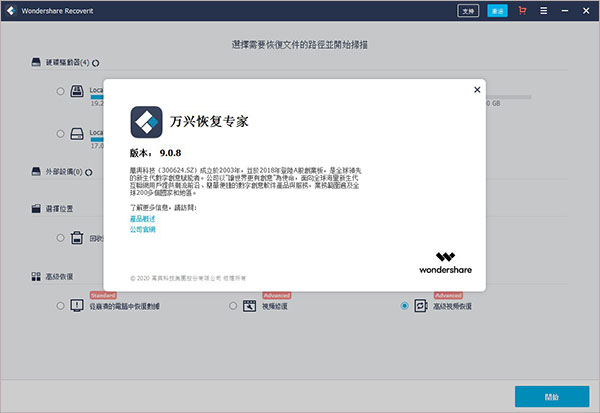Click the hard disk drives section icon
The image size is (600, 413).
click(x=36, y=62)
